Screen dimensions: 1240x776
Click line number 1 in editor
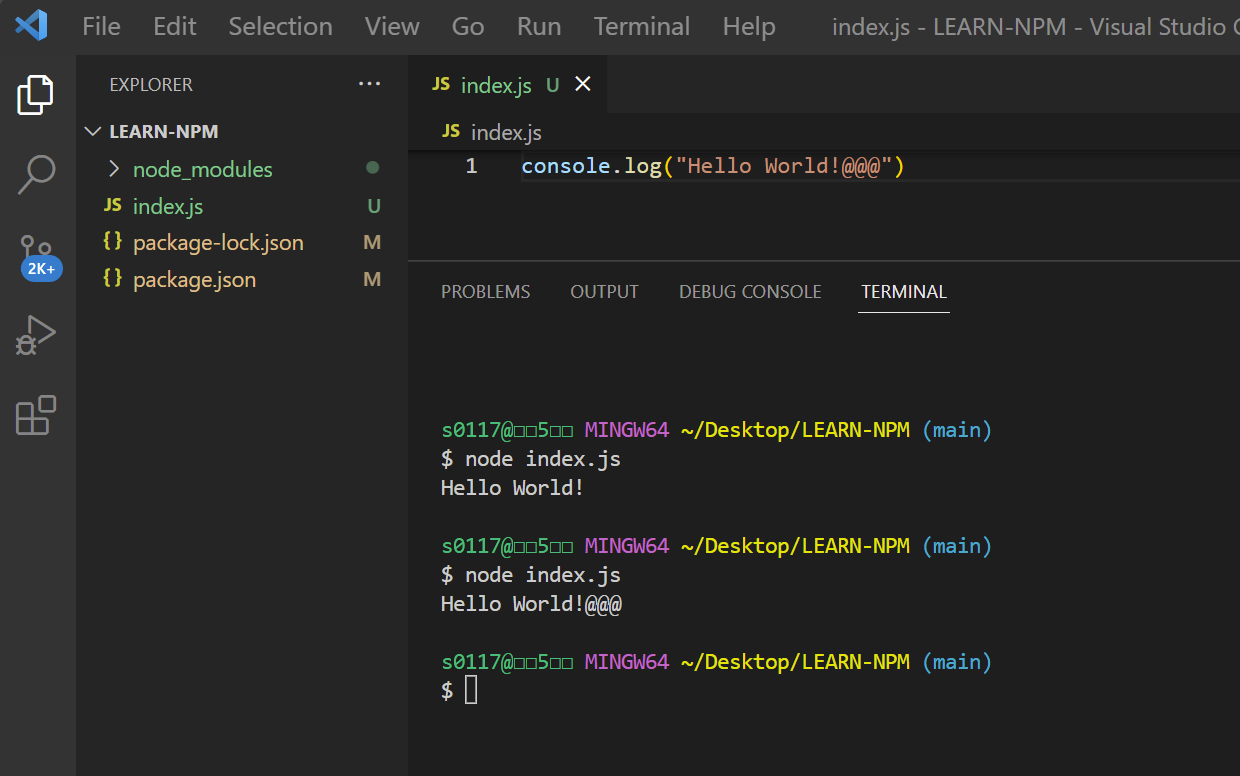[x=471, y=166]
